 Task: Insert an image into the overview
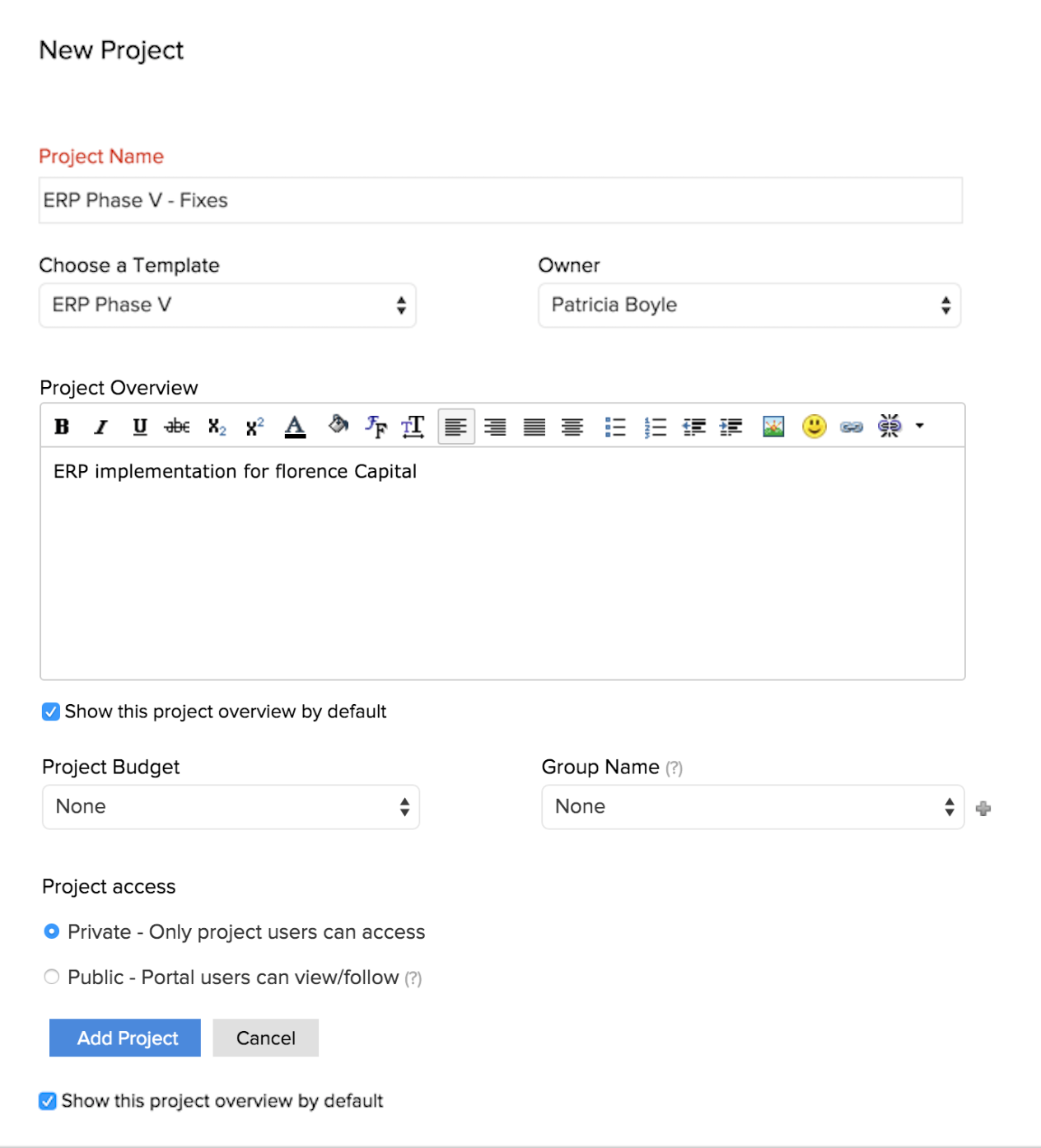[x=773, y=427]
